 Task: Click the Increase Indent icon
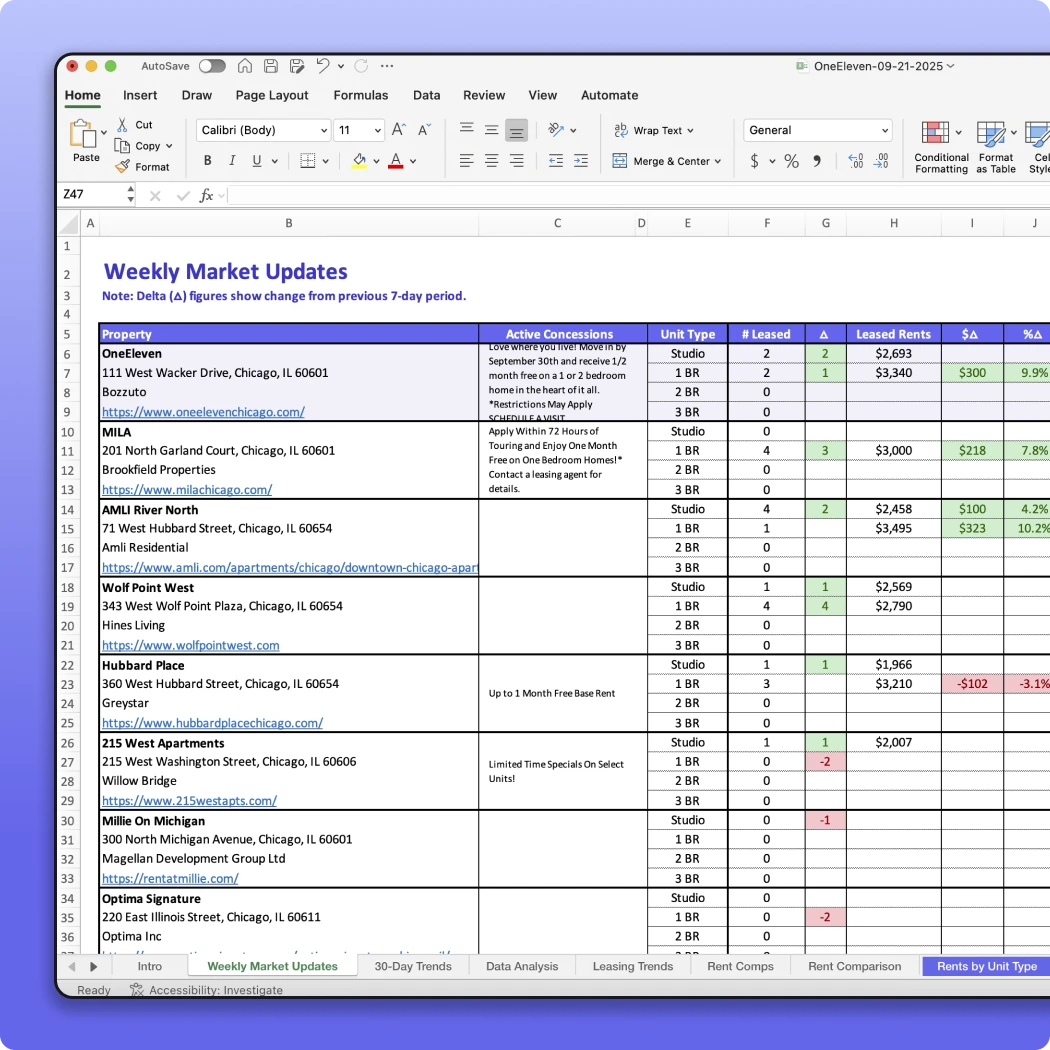pyautogui.click(x=581, y=161)
